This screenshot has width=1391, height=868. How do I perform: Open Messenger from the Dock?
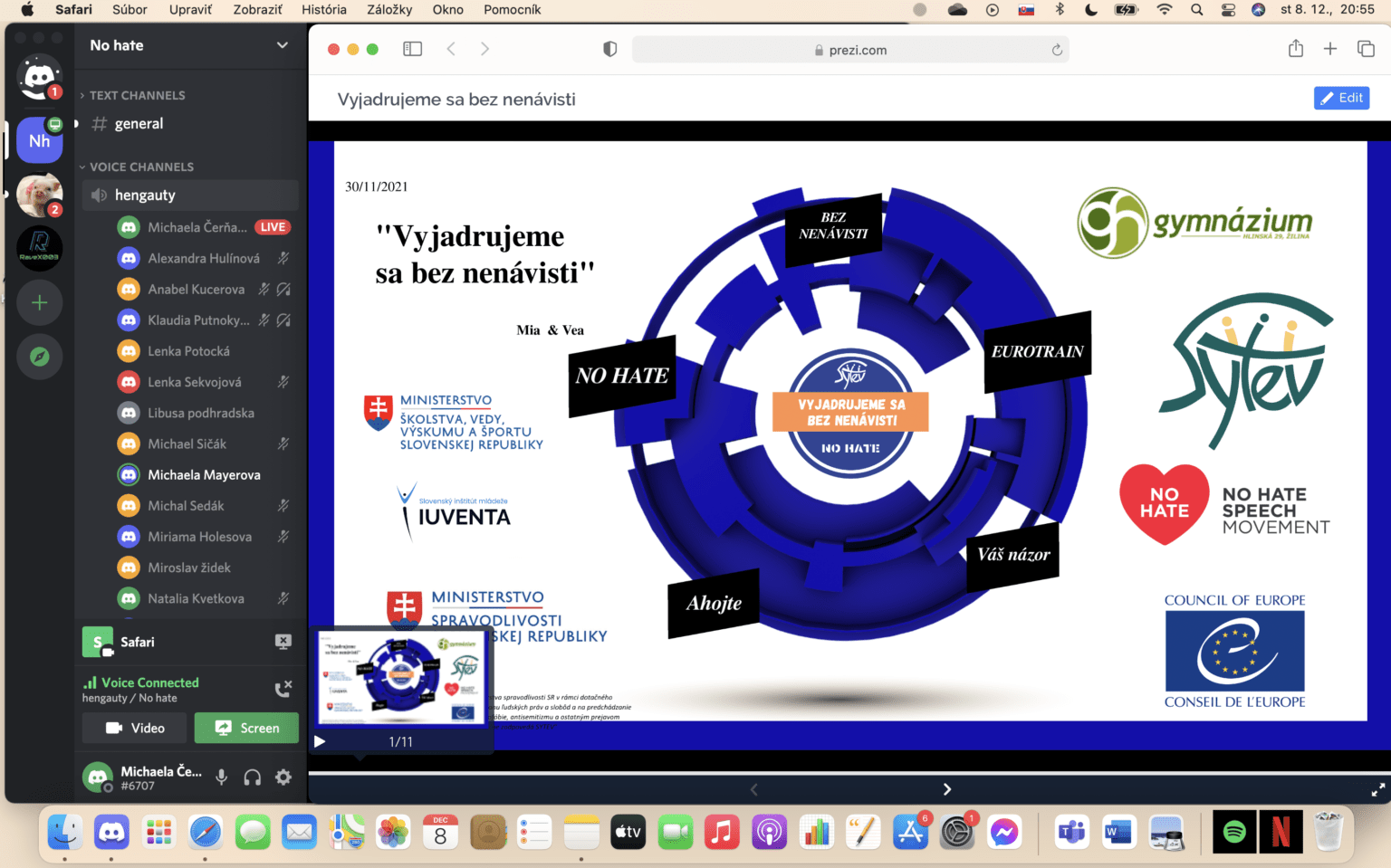[x=1003, y=832]
